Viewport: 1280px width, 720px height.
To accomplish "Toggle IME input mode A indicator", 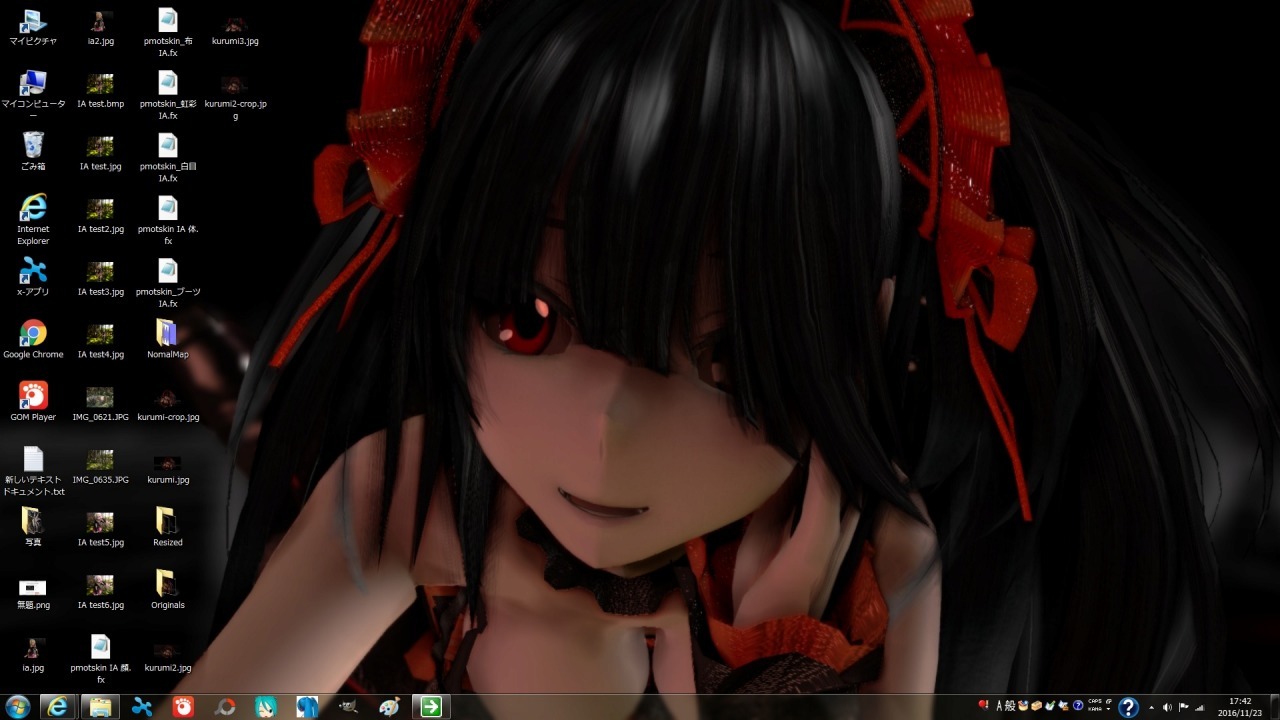I will tap(998, 705).
